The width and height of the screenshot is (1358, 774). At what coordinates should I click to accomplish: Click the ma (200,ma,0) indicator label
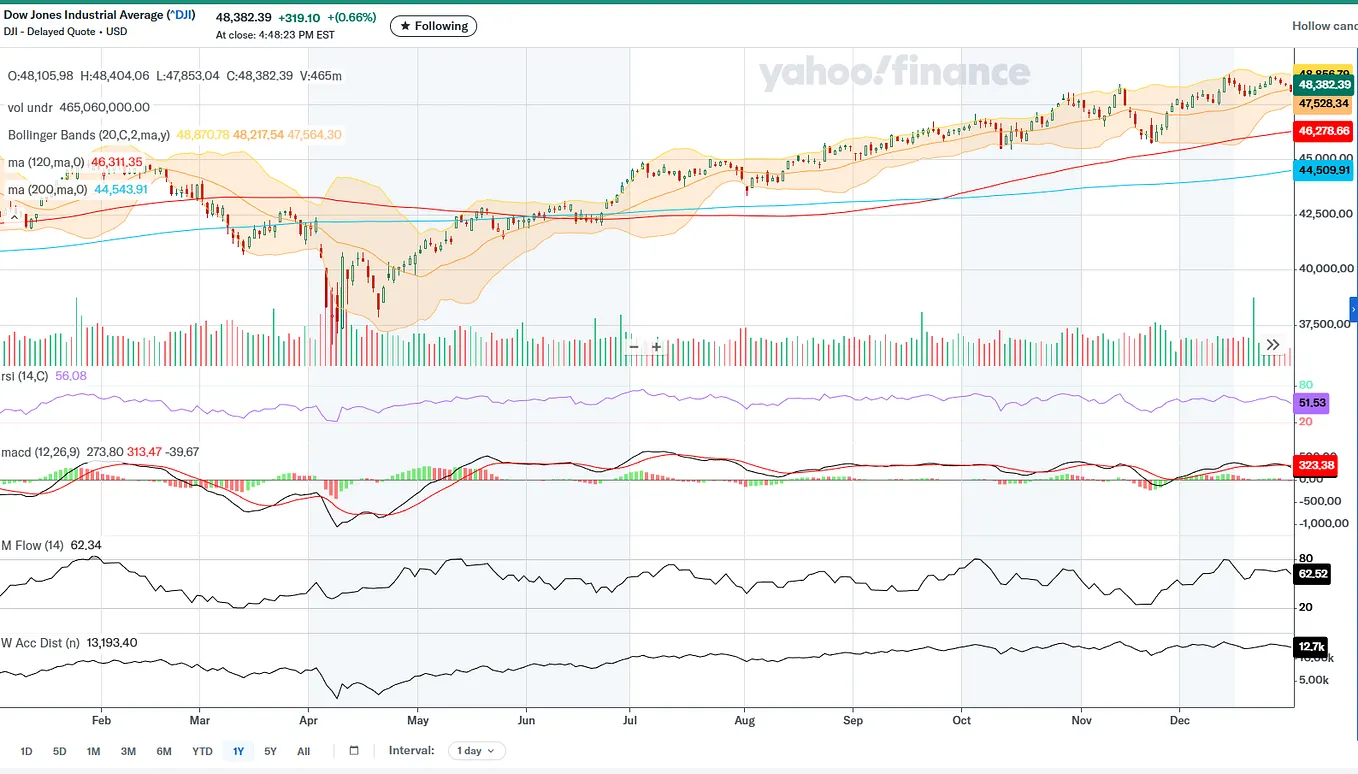click(48, 189)
